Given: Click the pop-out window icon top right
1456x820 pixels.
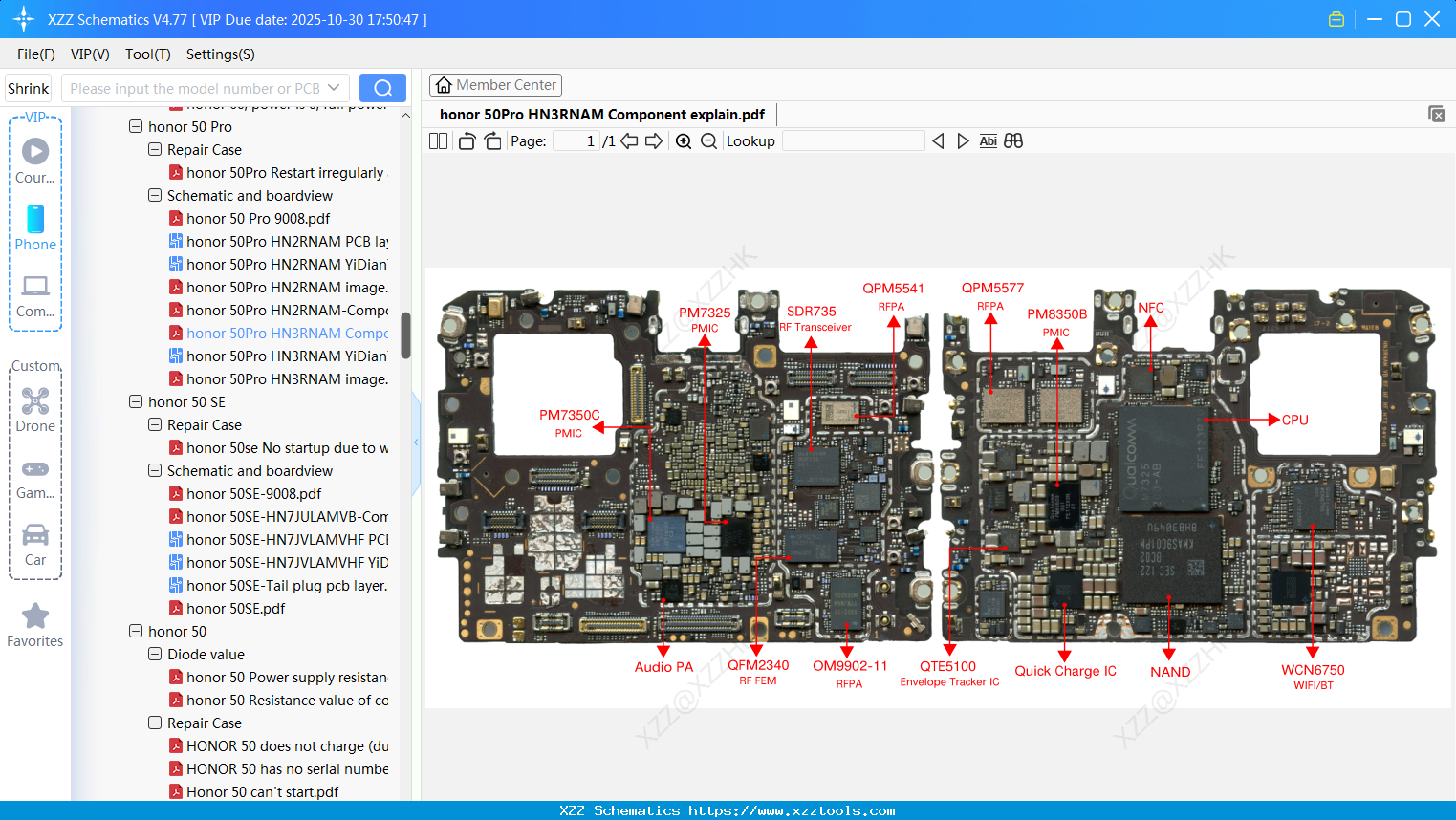Looking at the screenshot, I should [x=1436, y=114].
